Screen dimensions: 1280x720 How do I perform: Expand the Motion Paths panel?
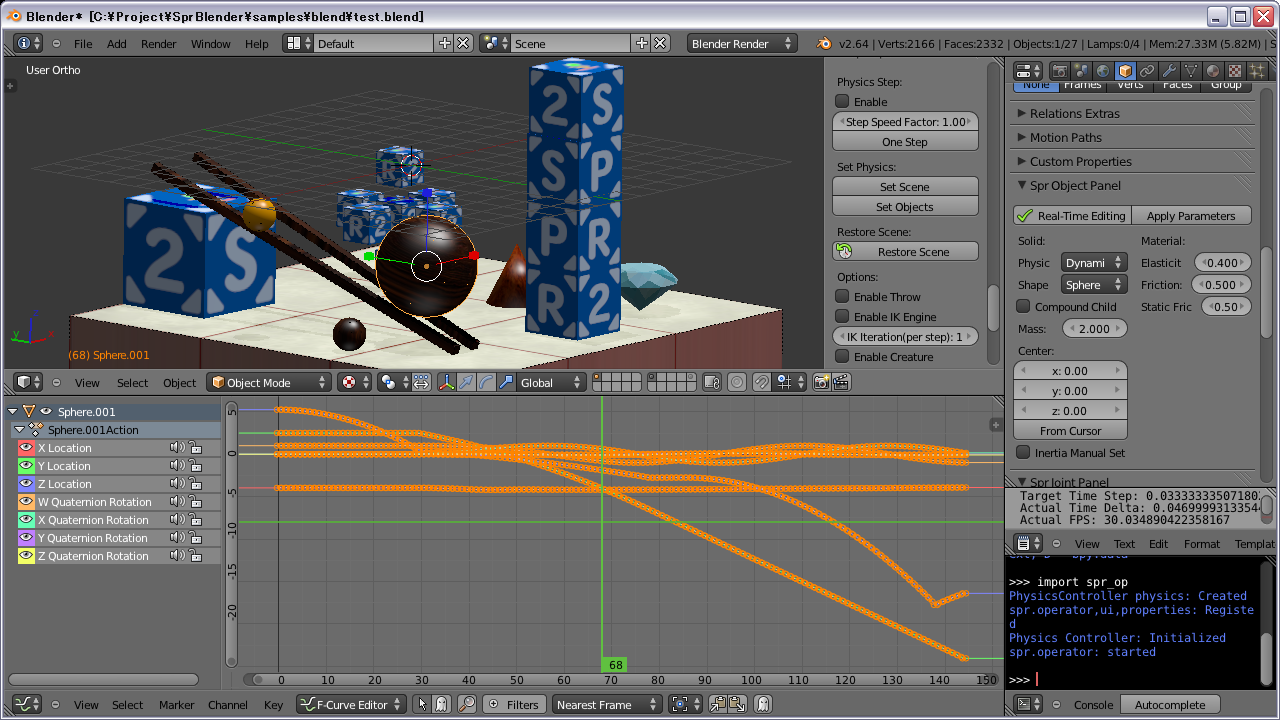[1022, 137]
